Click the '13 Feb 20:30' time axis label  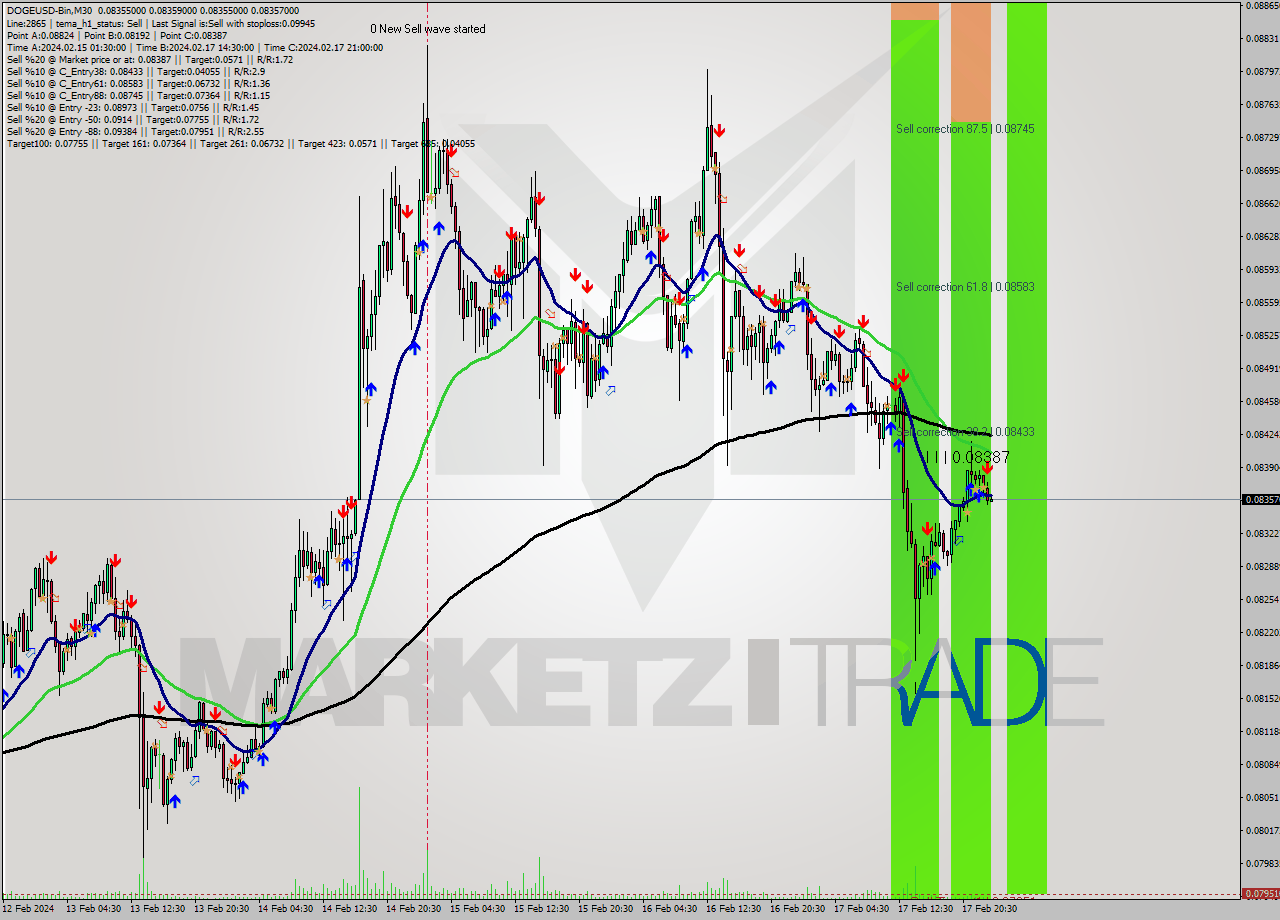point(223,909)
